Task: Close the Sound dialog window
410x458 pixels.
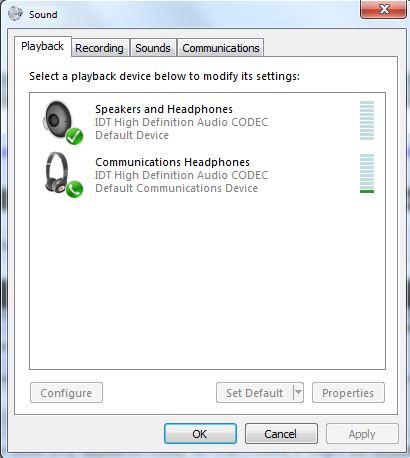Action: click(383, 9)
